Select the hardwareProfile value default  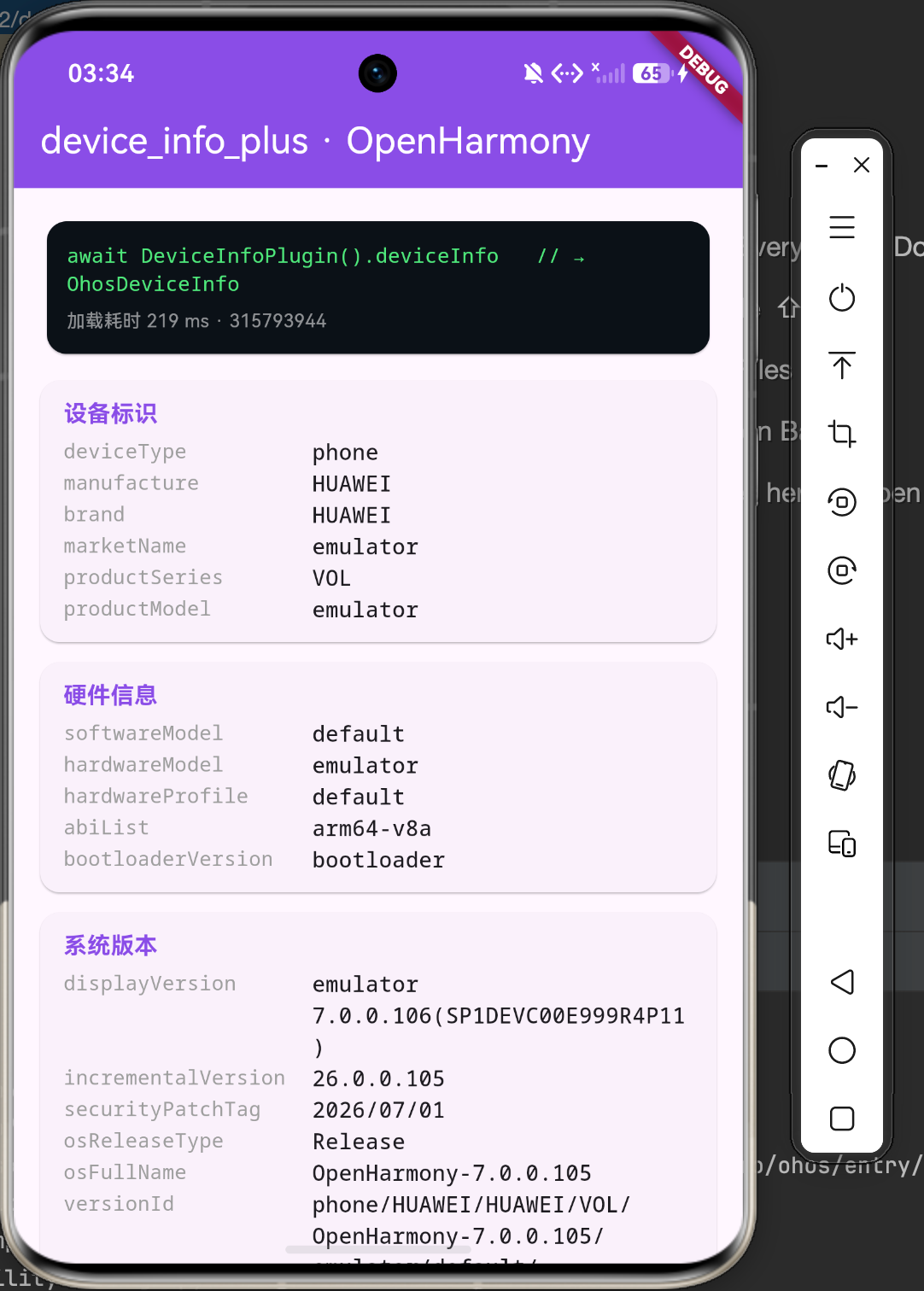(358, 797)
